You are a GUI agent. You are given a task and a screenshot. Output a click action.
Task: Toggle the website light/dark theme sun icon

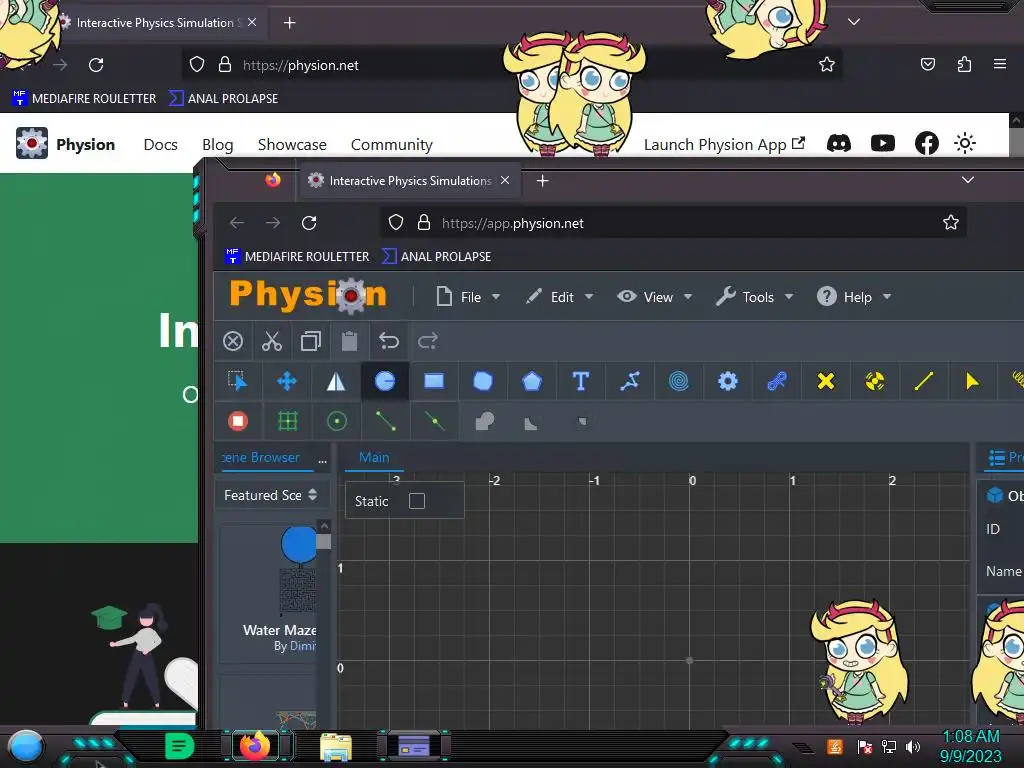(x=965, y=143)
